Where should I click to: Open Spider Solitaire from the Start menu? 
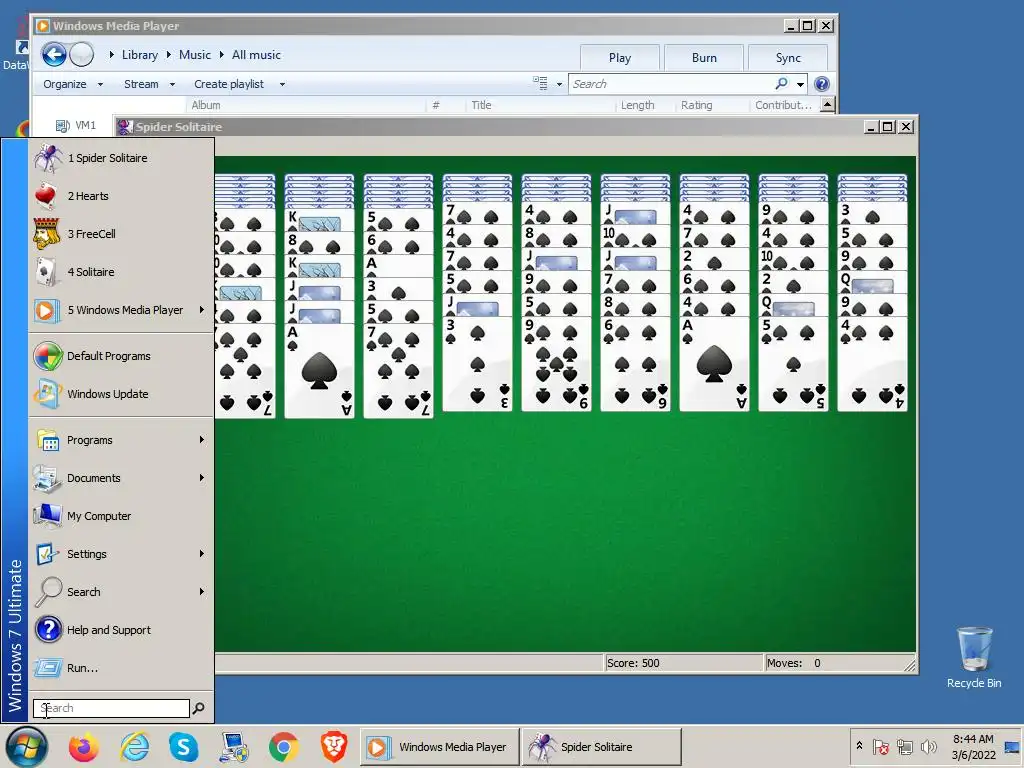pos(121,158)
